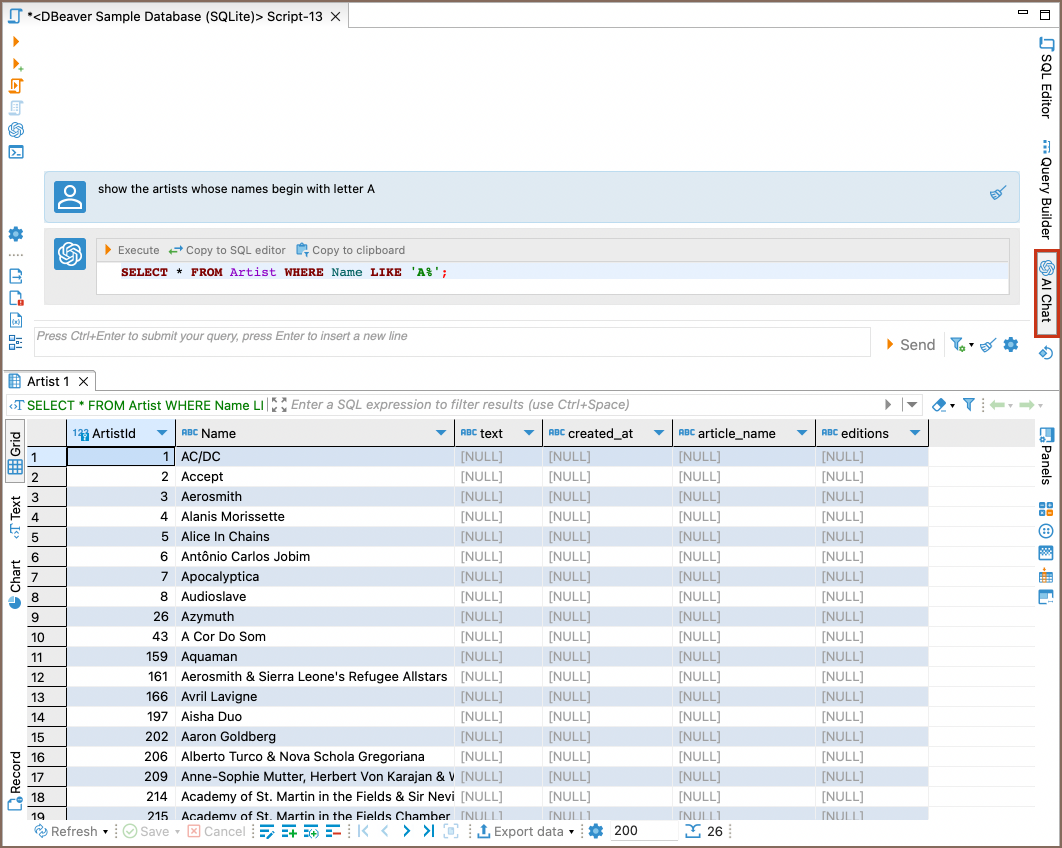This screenshot has height=848, width=1062.
Task: Clear filters with the eraser icon
Action: pos(939,405)
